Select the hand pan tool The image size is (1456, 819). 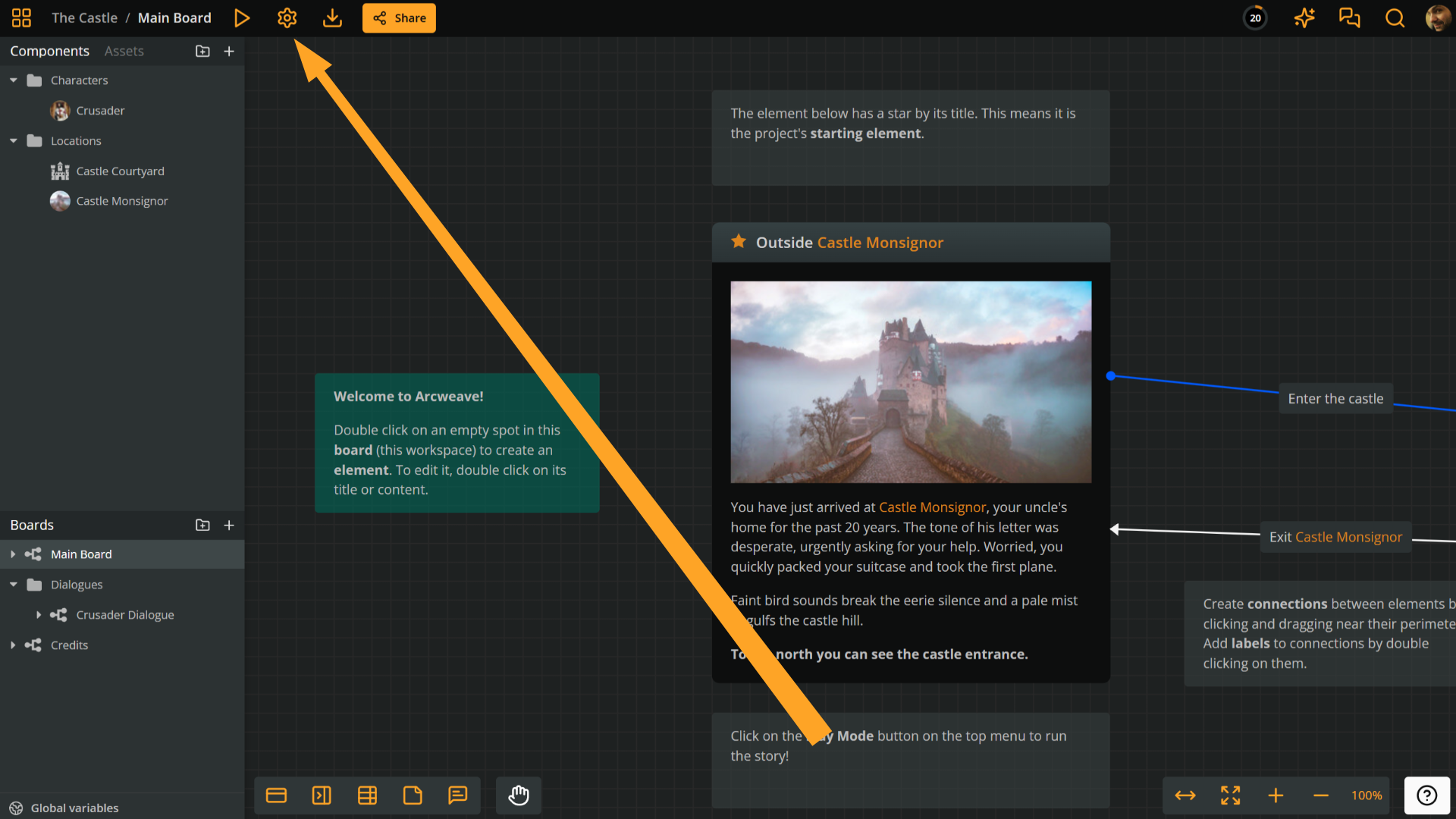[518, 795]
